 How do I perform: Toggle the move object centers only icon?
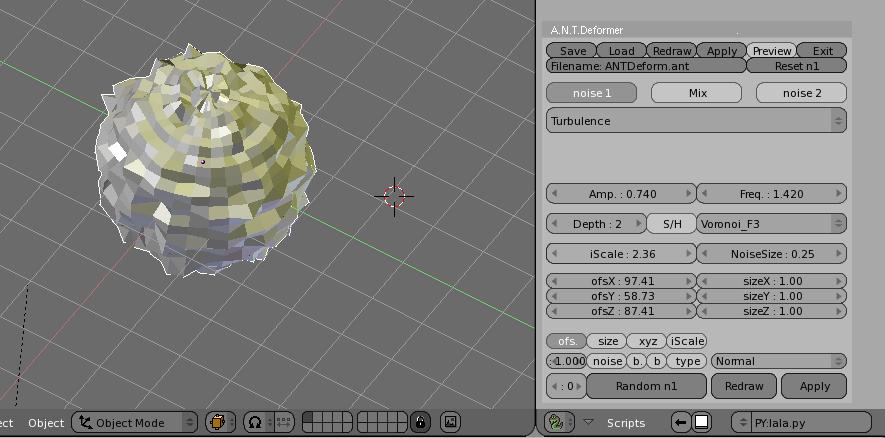(x=284, y=422)
